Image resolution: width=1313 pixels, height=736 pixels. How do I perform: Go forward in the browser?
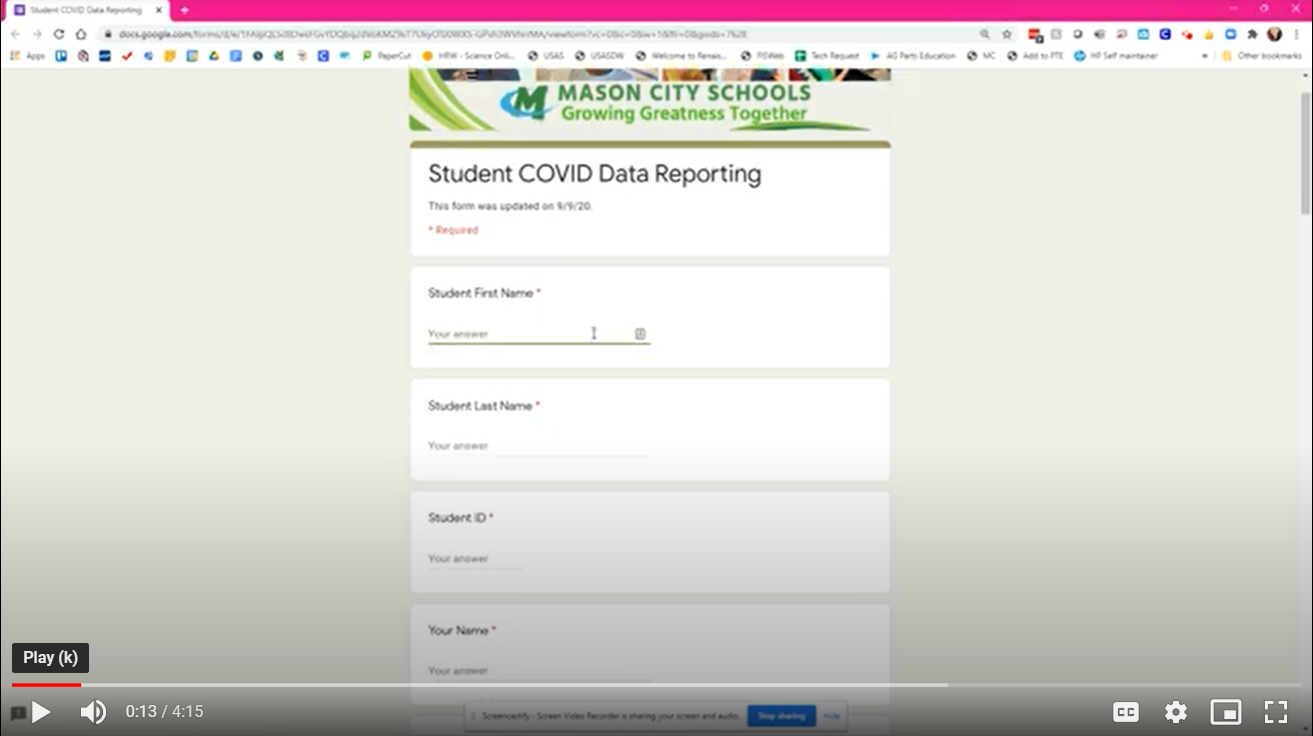pyautogui.click(x=37, y=34)
